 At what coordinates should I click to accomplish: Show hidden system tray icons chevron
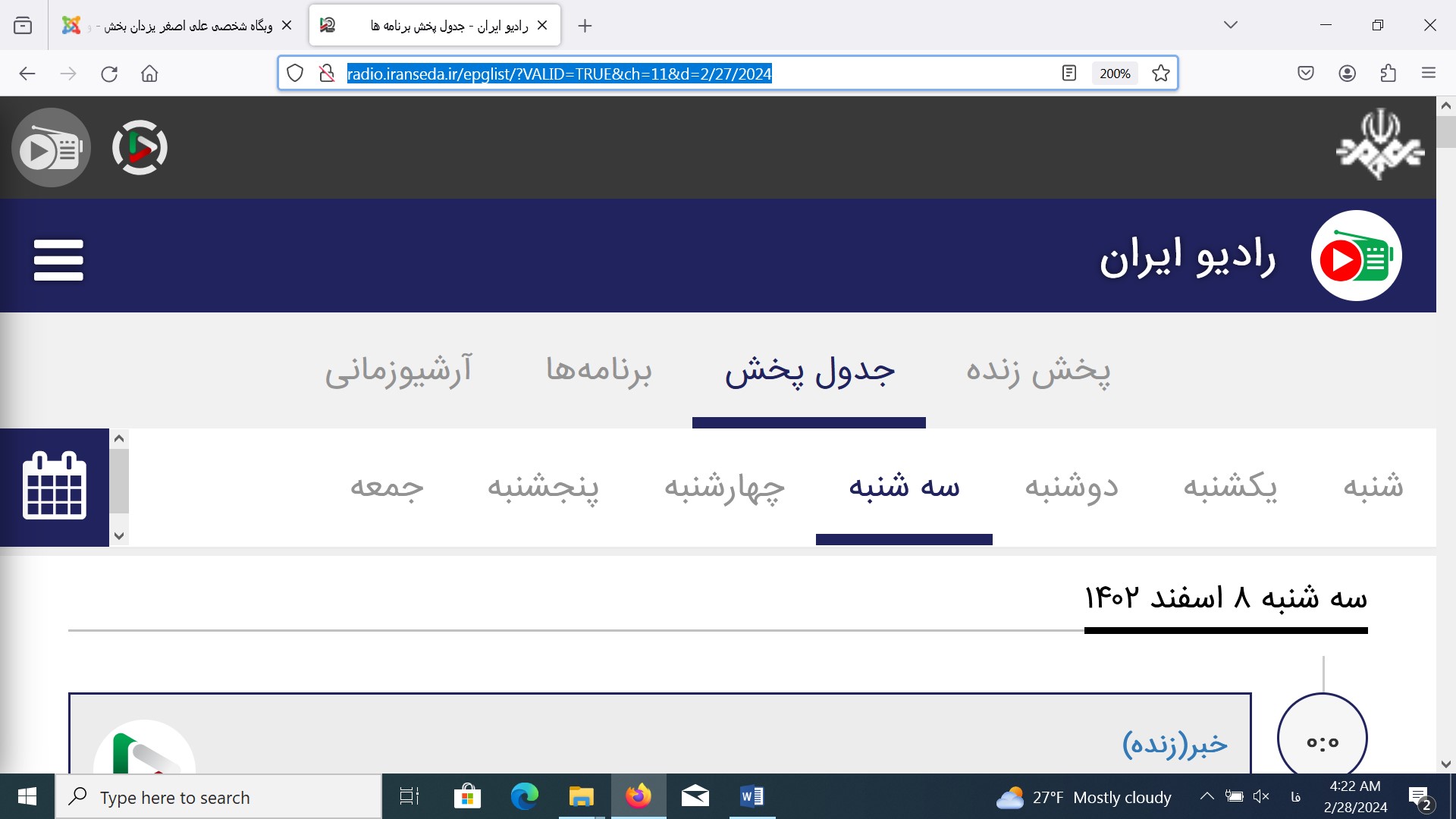tap(1207, 796)
